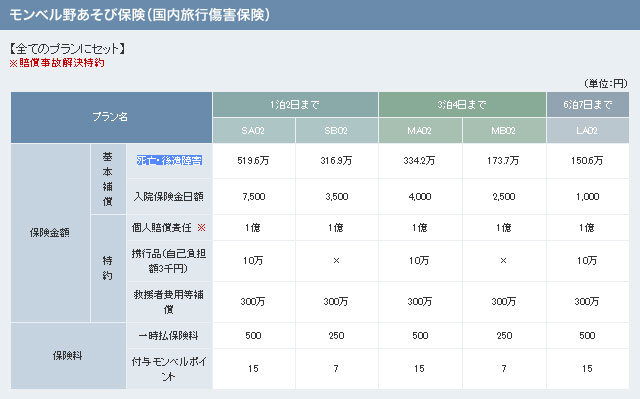Image resolution: width=640 pixels, height=399 pixels.
Task: Click the 1億 cell in SA02 column
Action: [x=253, y=228]
